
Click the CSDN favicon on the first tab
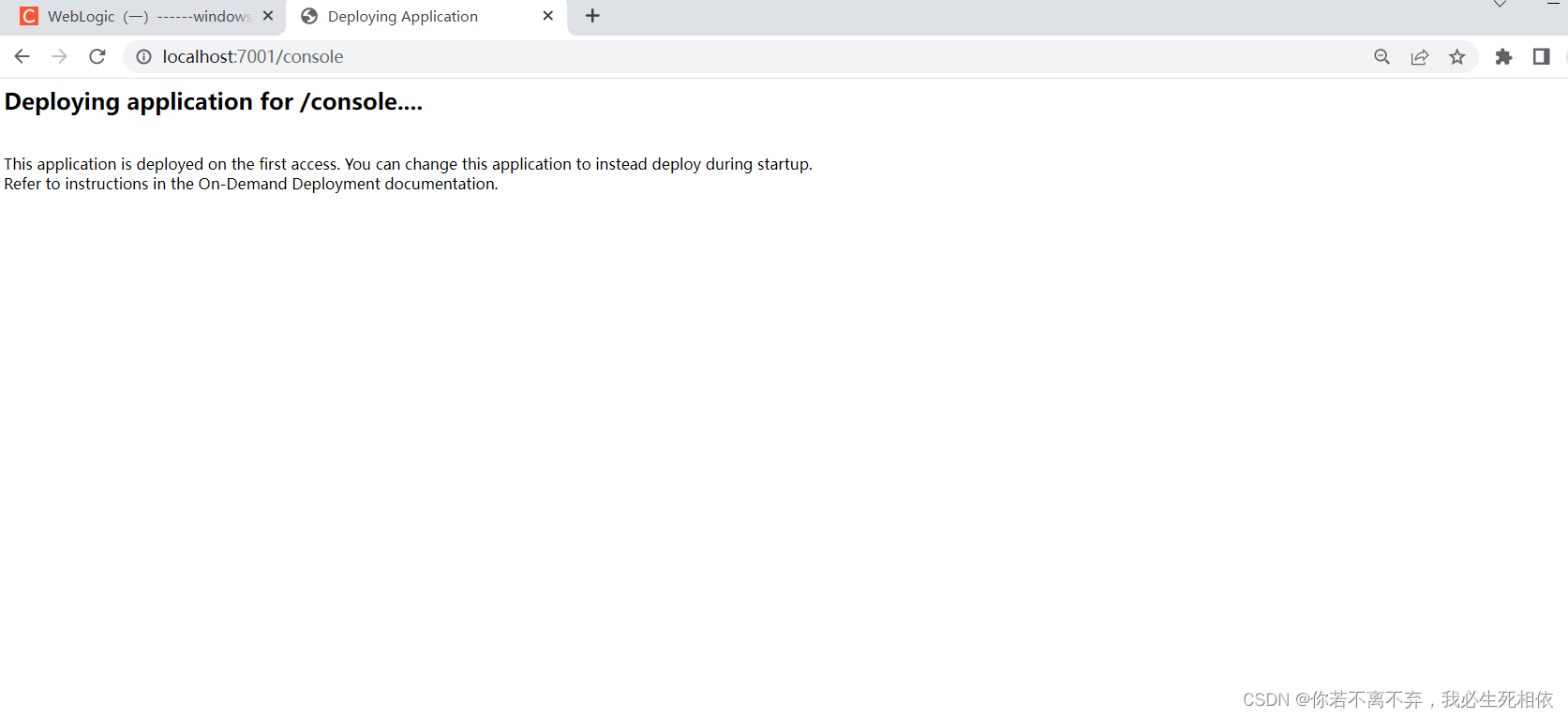pos(29,16)
